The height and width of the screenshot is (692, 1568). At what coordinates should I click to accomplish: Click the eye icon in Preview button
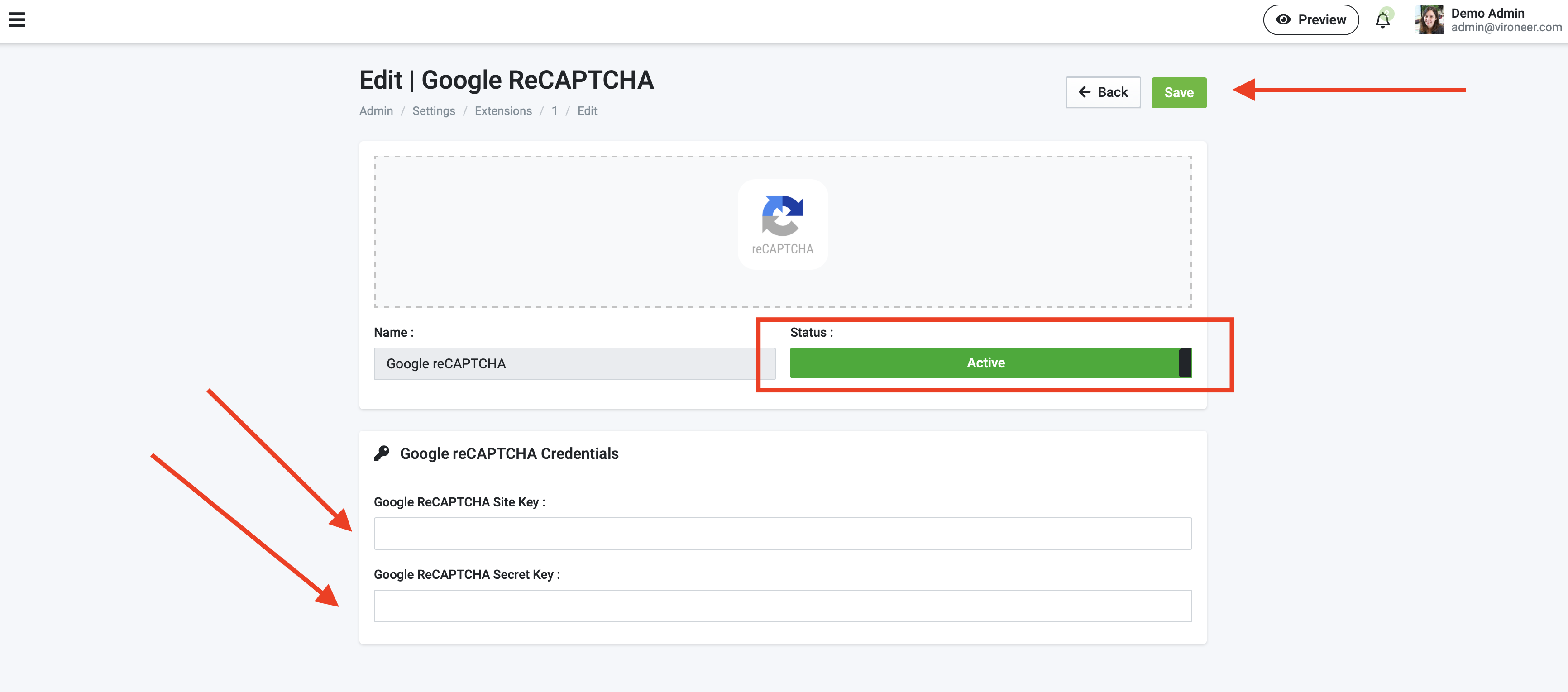[x=1282, y=19]
